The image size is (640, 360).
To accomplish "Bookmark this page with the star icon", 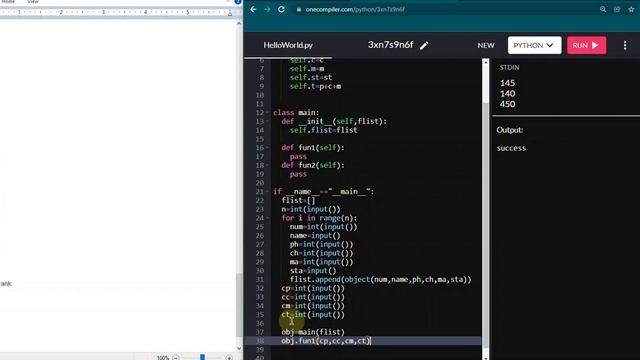I will click(631, 9).
